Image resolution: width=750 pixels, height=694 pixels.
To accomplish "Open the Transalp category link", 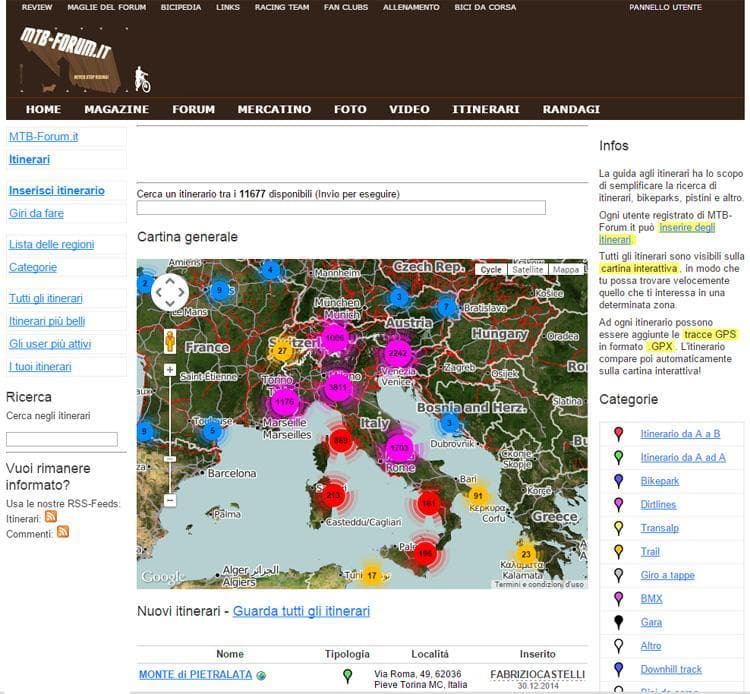I will coord(660,528).
